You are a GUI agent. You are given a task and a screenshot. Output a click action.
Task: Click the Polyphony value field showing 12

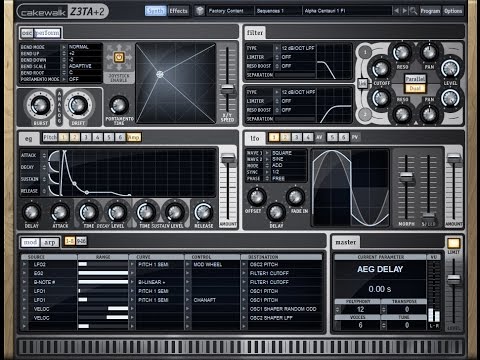[360, 309]
